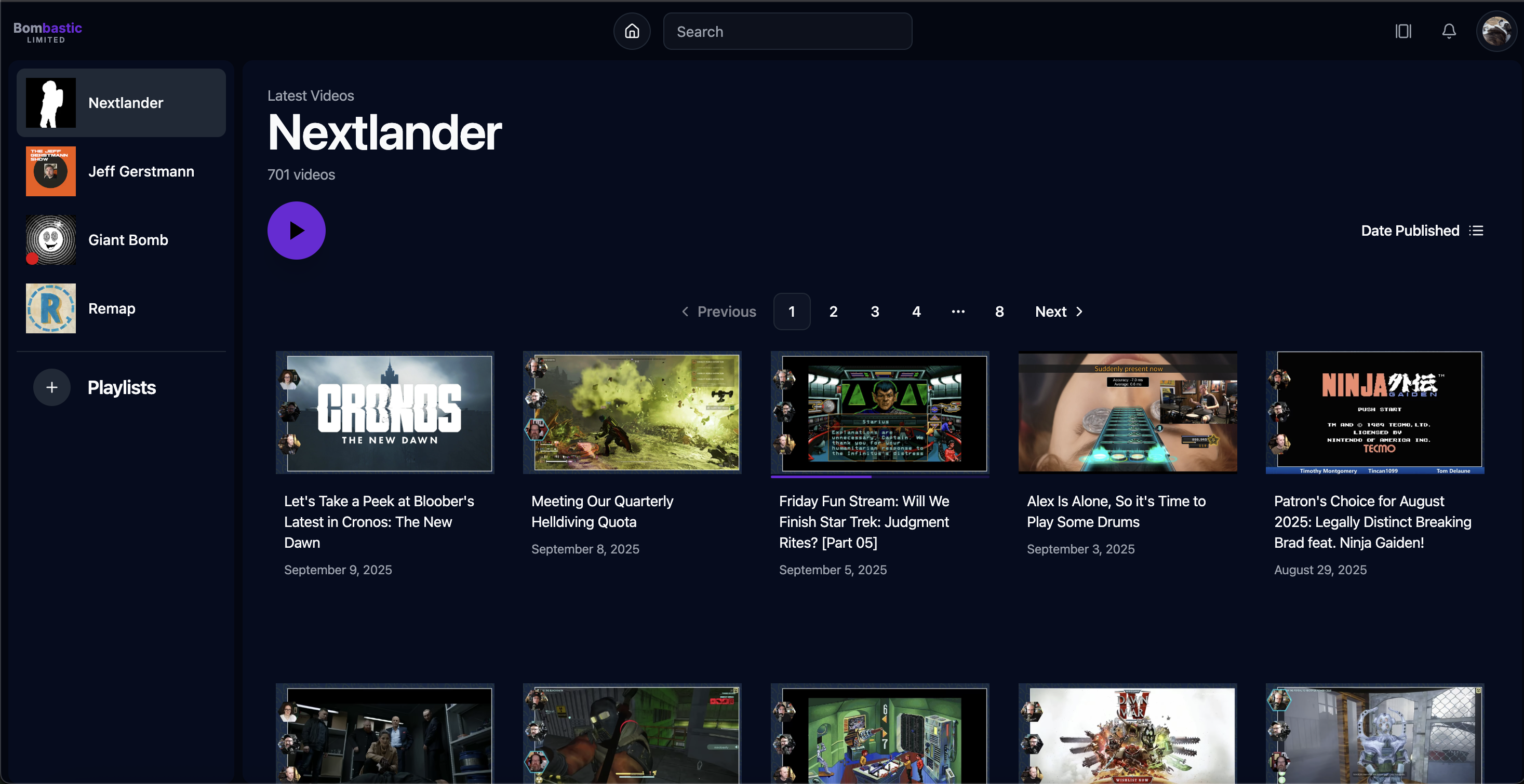Go to page 2
This screenshot has width=1524, height=784.
click(x=833, y=312)
